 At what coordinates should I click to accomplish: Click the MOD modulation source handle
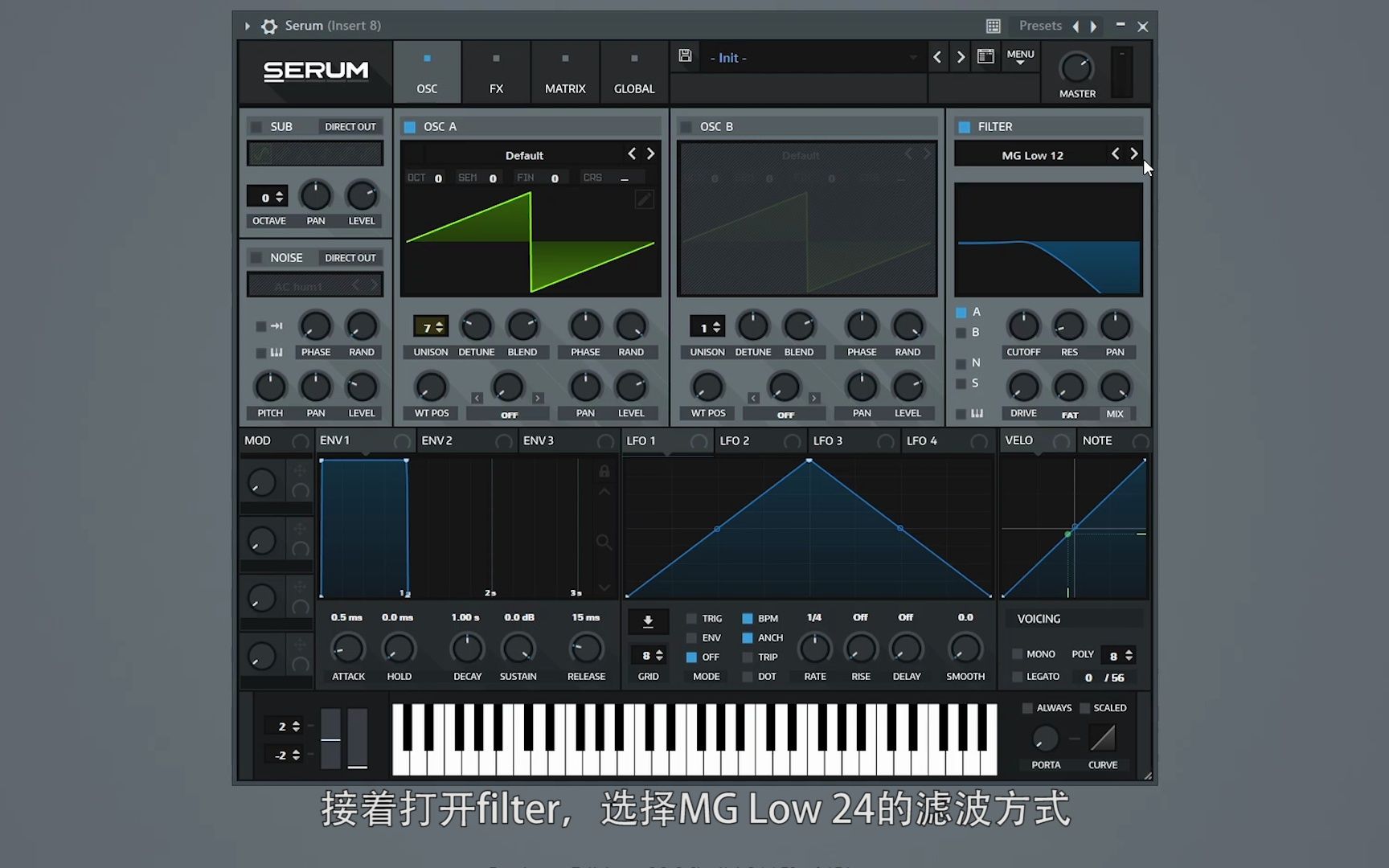coord(300,441)
